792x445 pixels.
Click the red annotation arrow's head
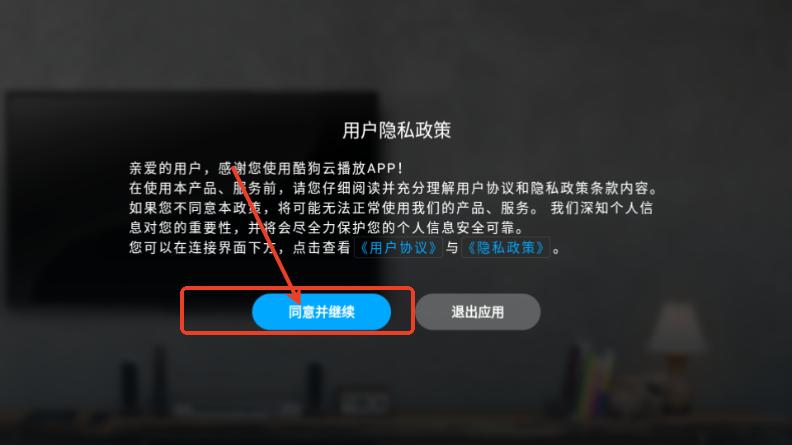click(x=294, y=296)
